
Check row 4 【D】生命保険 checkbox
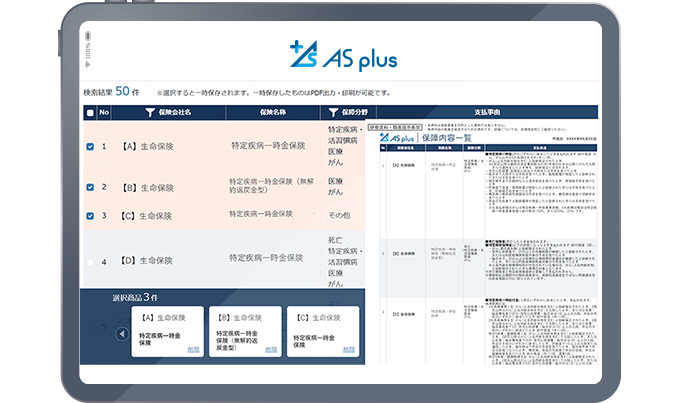coord(90,263)
